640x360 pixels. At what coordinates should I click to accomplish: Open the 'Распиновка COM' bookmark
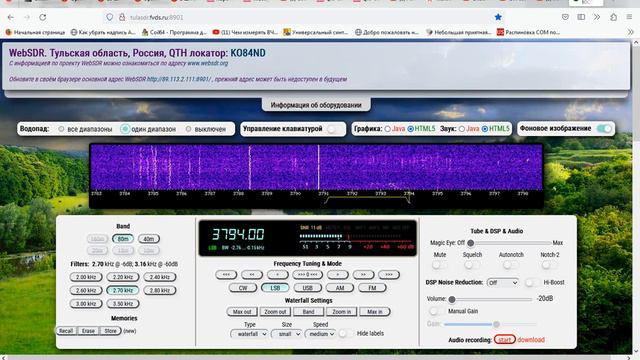529,32
